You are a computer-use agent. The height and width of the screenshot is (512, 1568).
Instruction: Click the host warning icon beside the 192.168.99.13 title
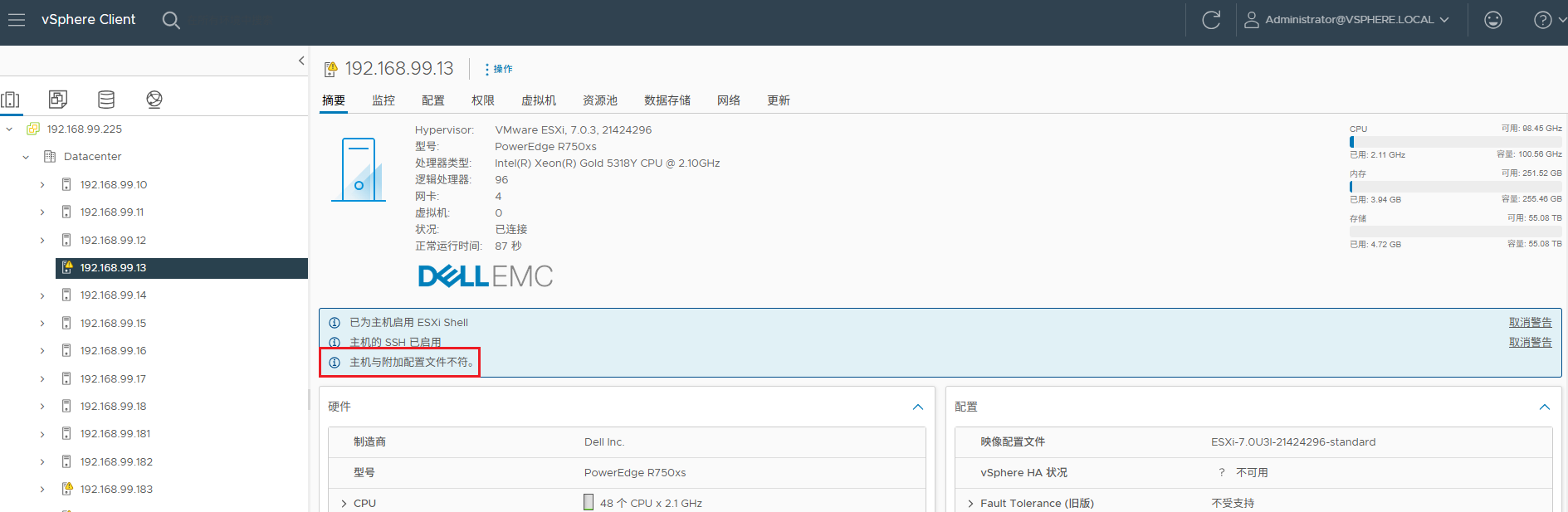[x=330, y=69]
